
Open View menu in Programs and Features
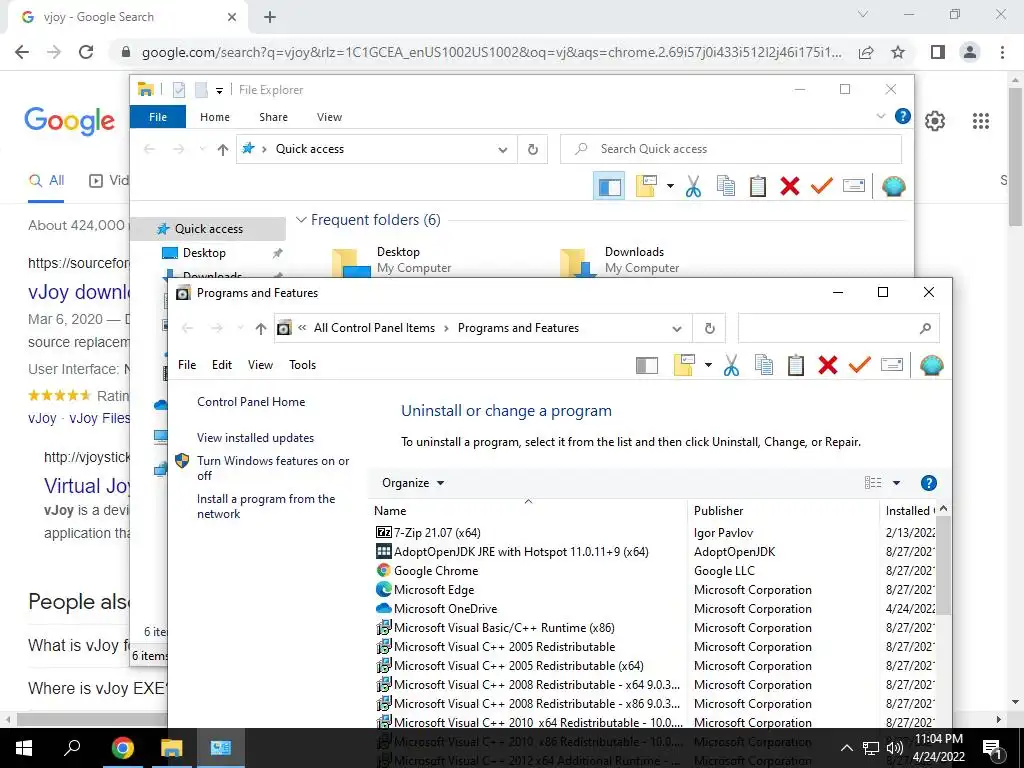pos(260,365)
